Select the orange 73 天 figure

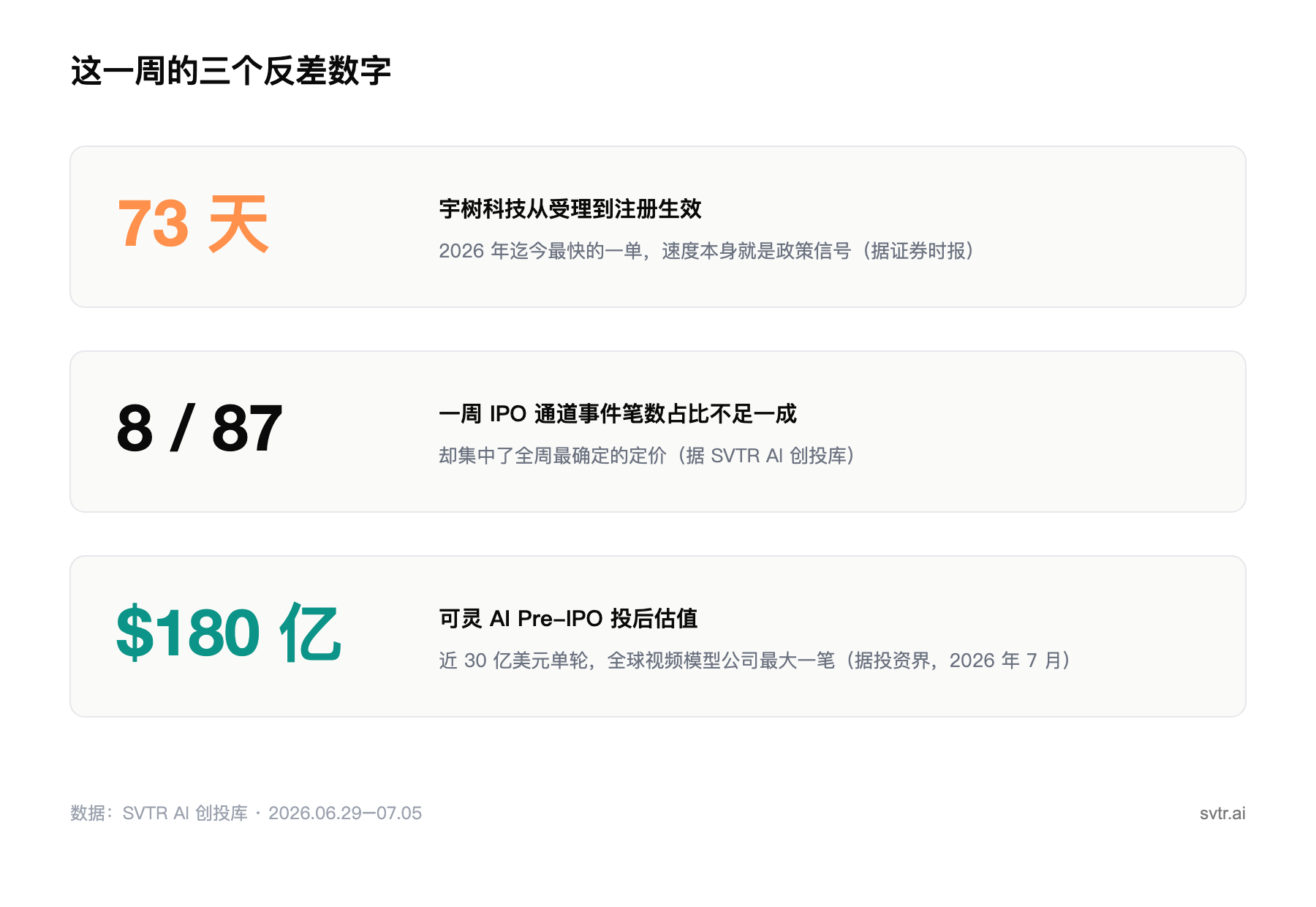pyautogui.click(x=194, y=224)
